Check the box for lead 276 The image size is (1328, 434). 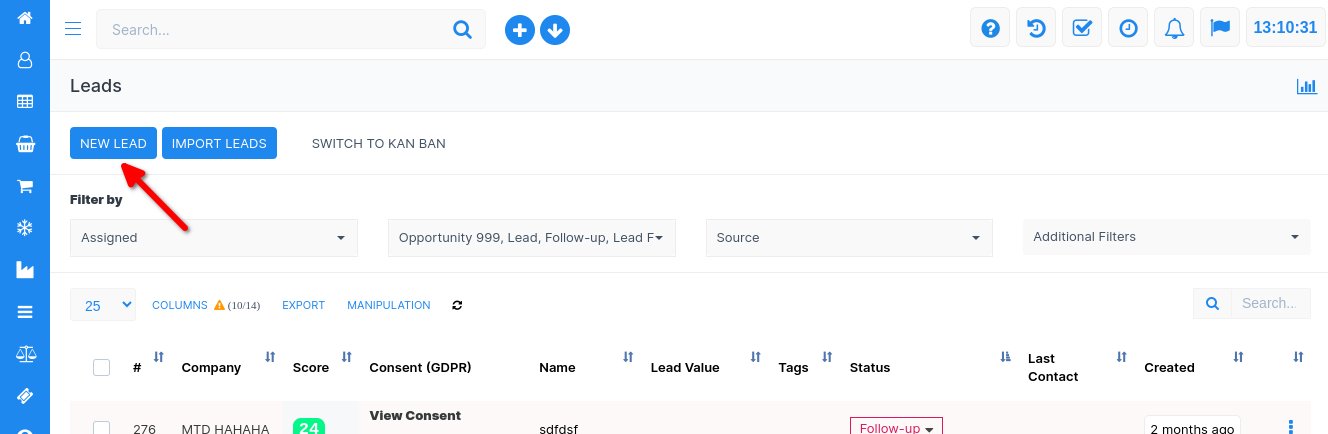[101, 428]
